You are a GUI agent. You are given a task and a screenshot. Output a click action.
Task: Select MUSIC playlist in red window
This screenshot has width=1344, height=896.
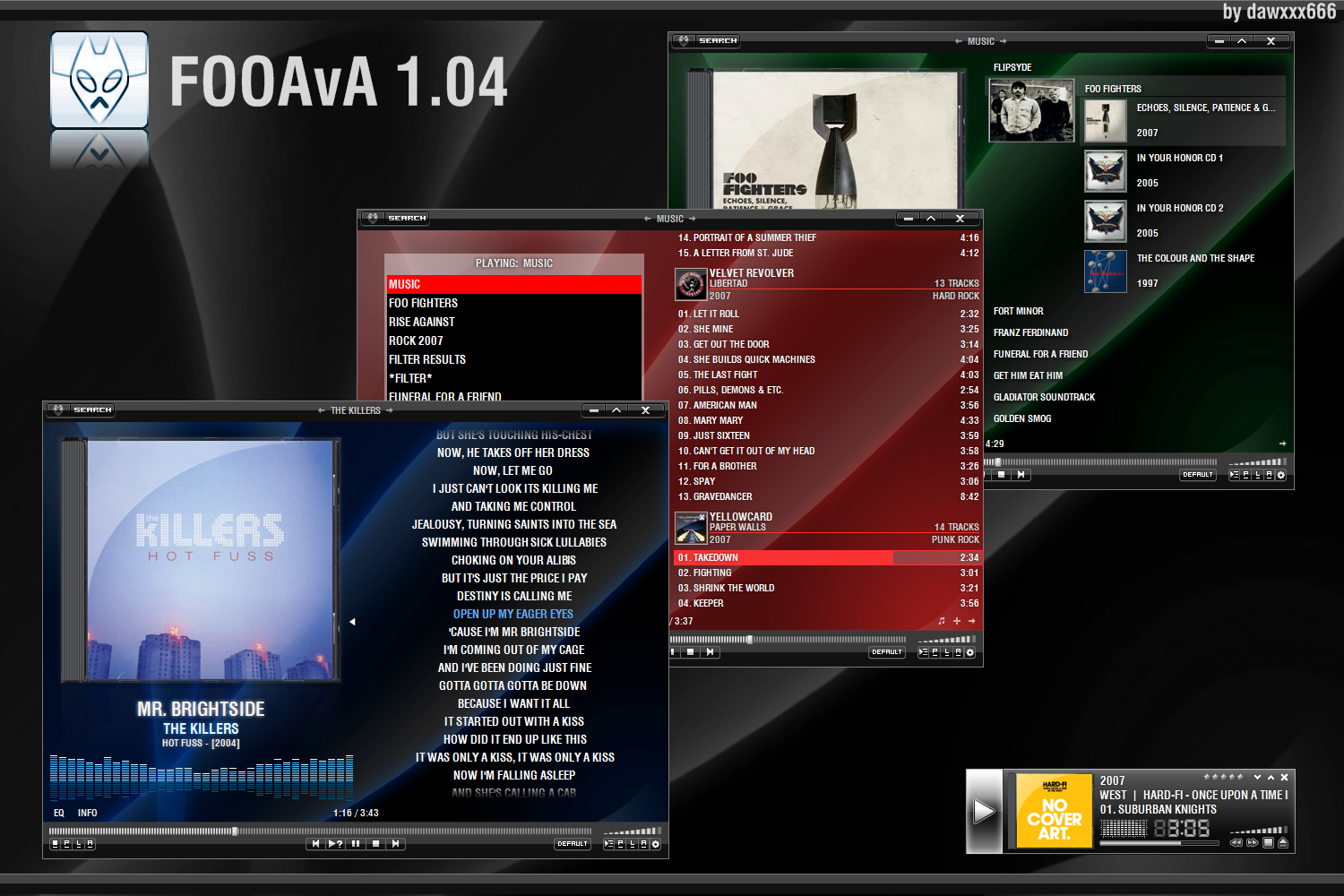[514, 284]
